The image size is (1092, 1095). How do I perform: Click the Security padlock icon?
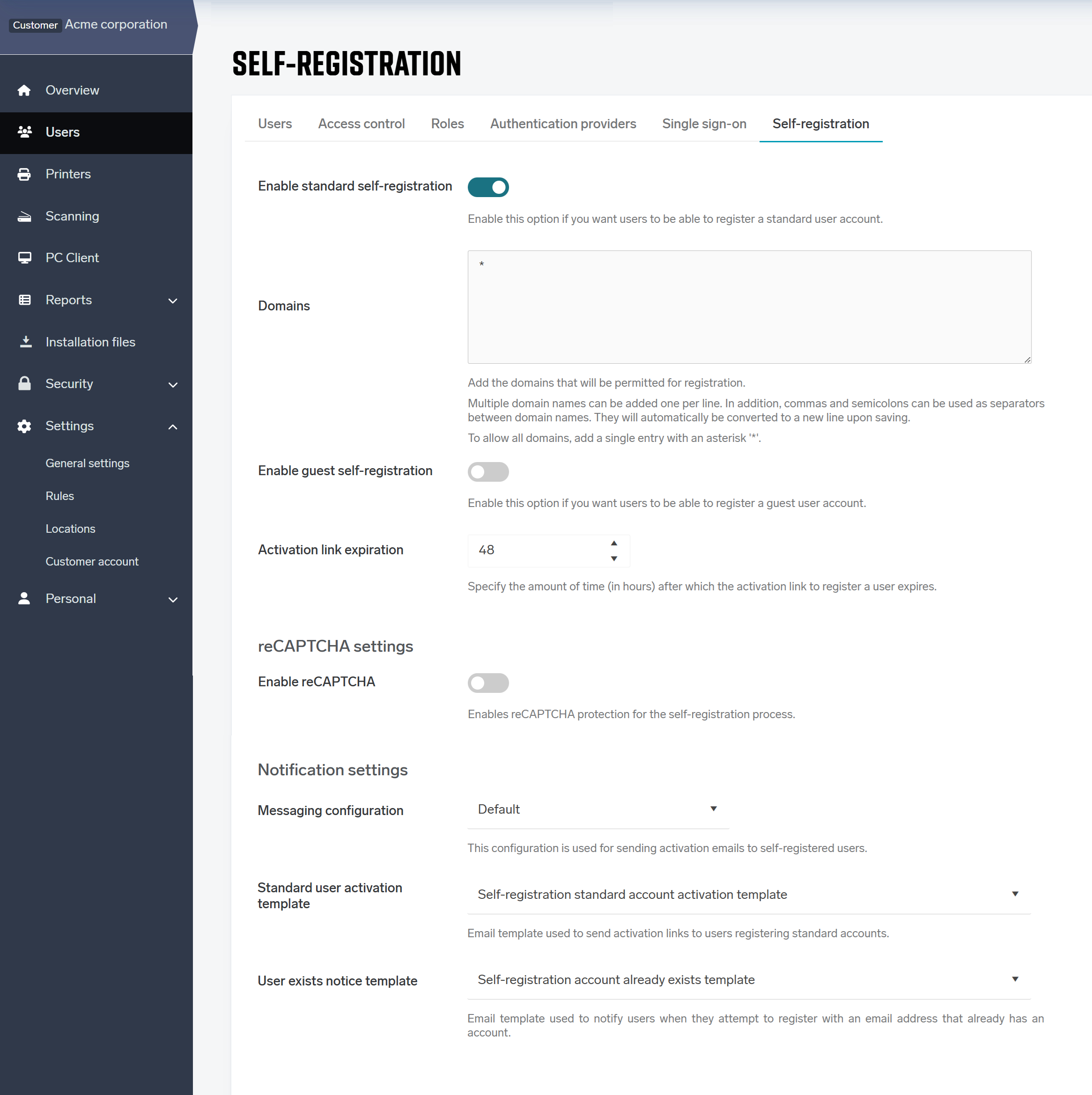point(24,384)
